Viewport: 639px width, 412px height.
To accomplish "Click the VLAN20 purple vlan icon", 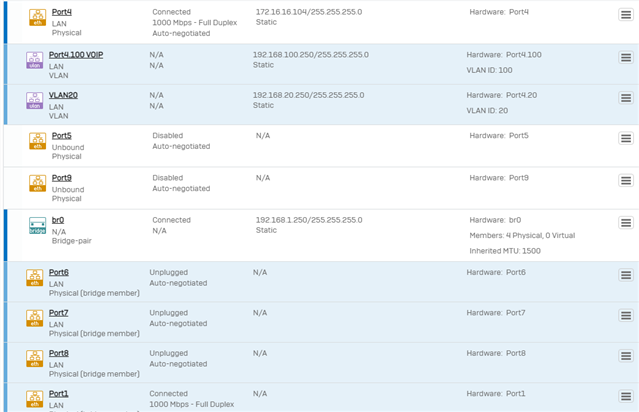I will (35, 101).
